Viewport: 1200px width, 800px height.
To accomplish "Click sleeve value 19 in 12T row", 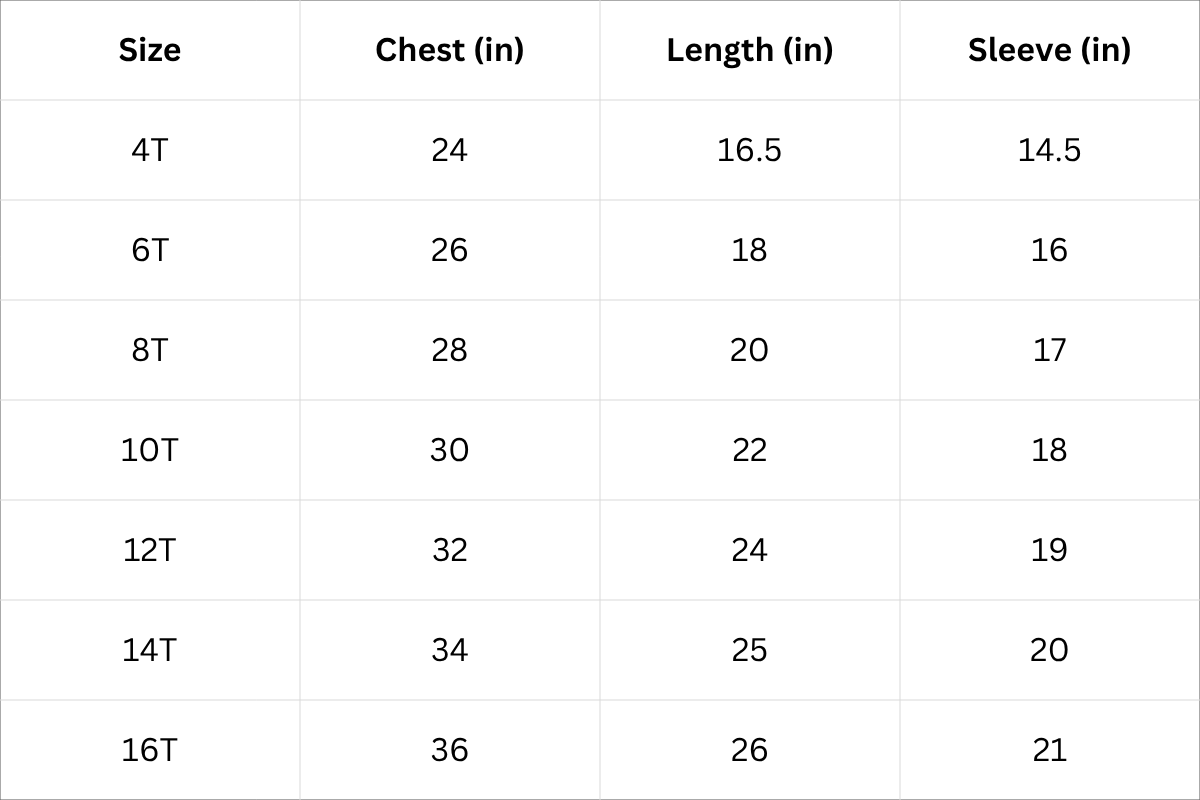I will [x=1049, y=550].
